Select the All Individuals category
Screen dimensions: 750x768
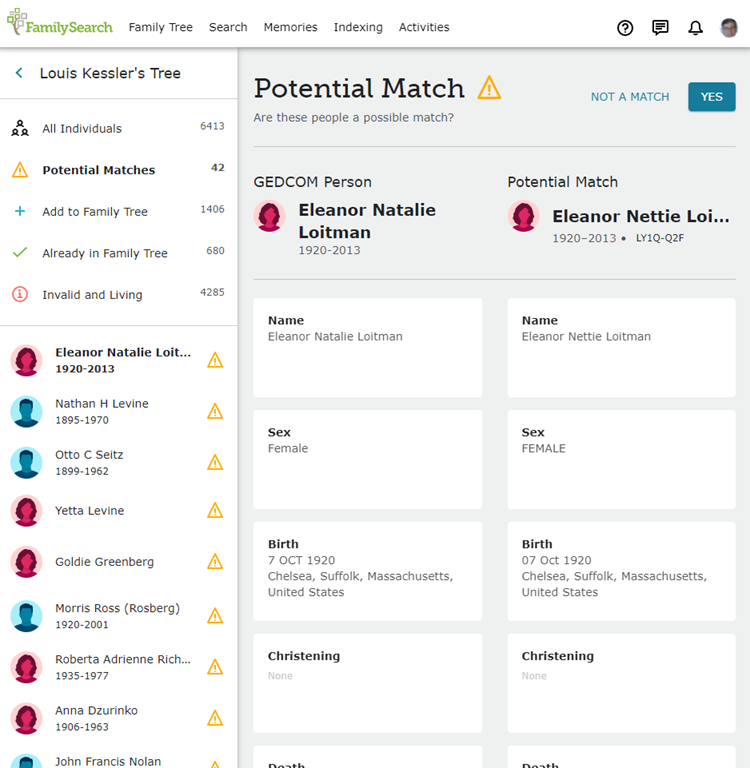(x=119, y=128)
